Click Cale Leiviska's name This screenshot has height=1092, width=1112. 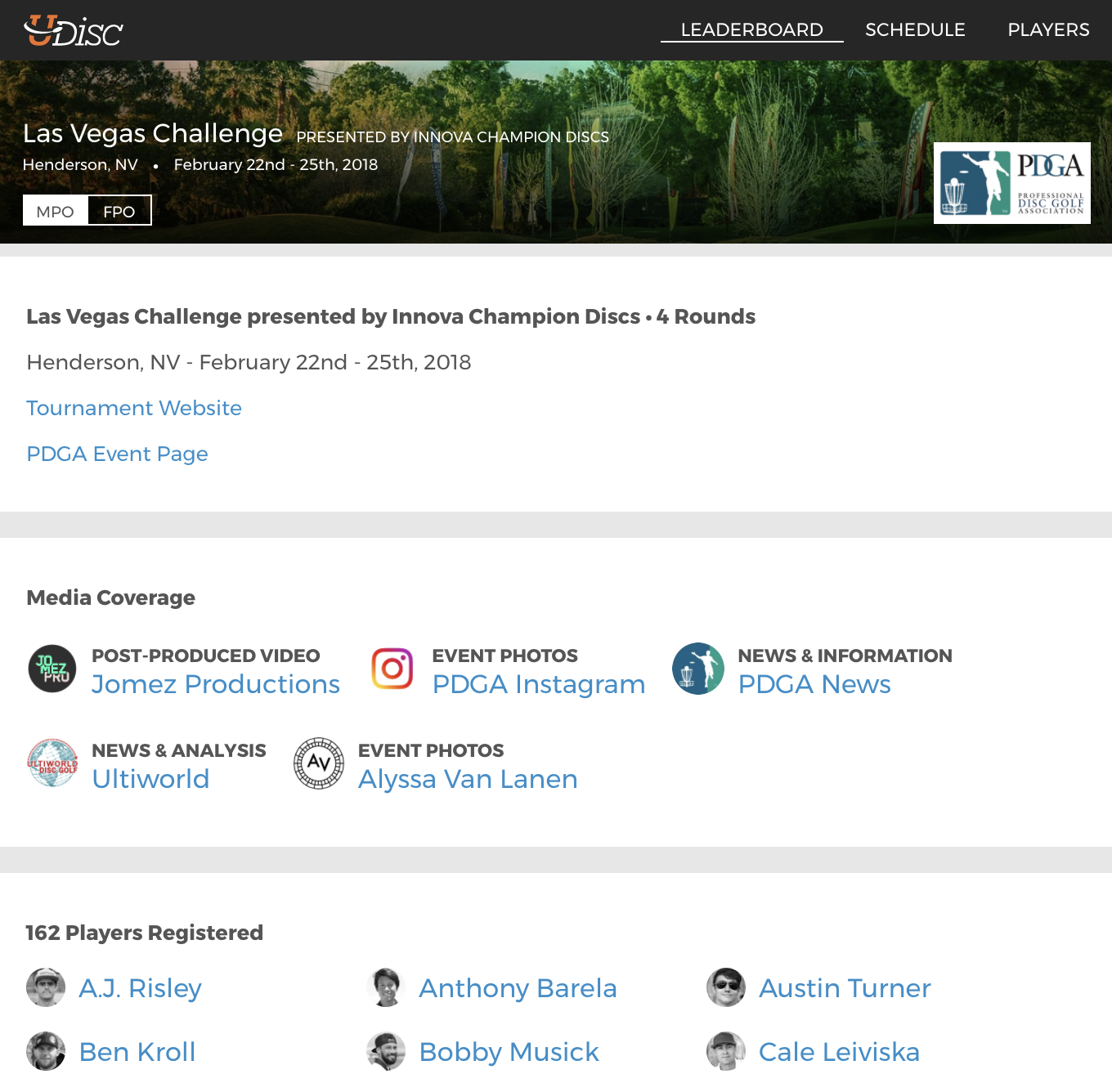840,1052
